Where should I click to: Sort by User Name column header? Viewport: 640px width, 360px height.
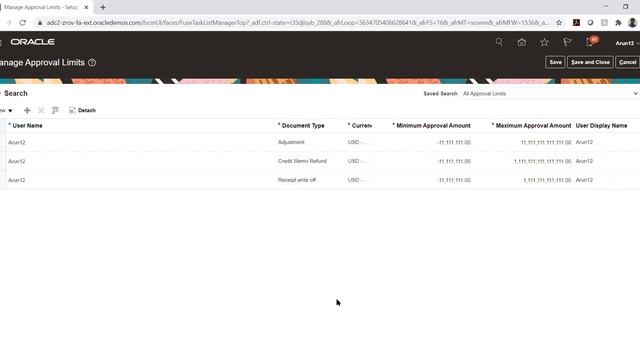coord(27,125)
